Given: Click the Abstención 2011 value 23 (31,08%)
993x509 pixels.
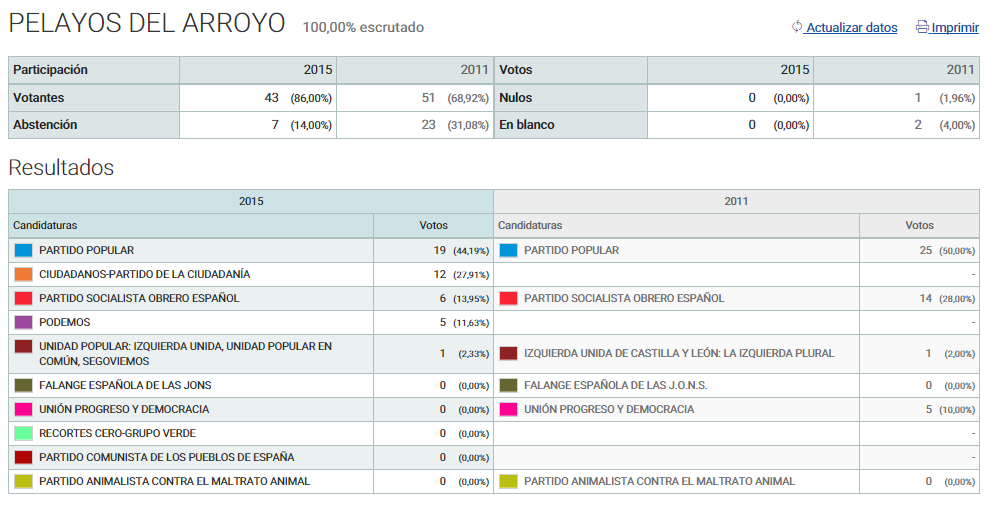Looking at the screenshot, I should [455, 125].
